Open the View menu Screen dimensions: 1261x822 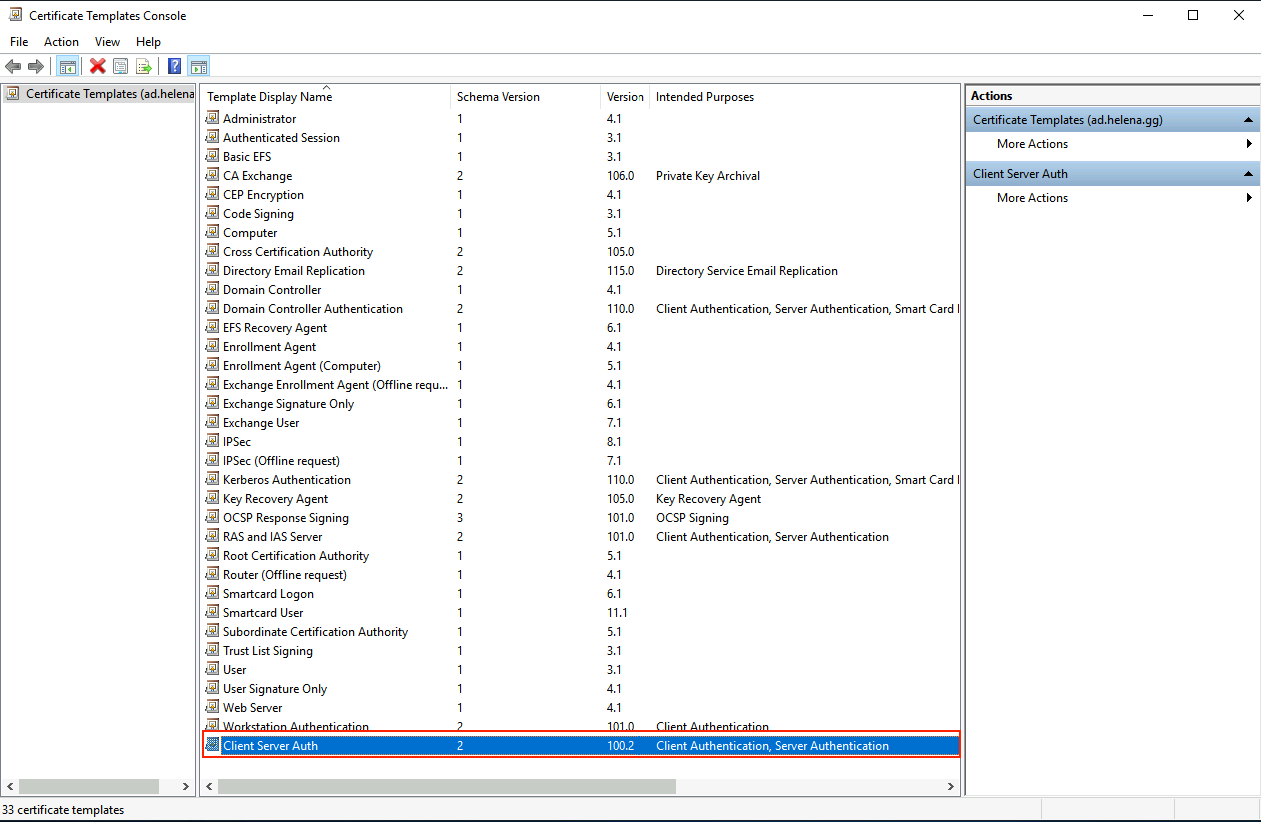(107, 42)
